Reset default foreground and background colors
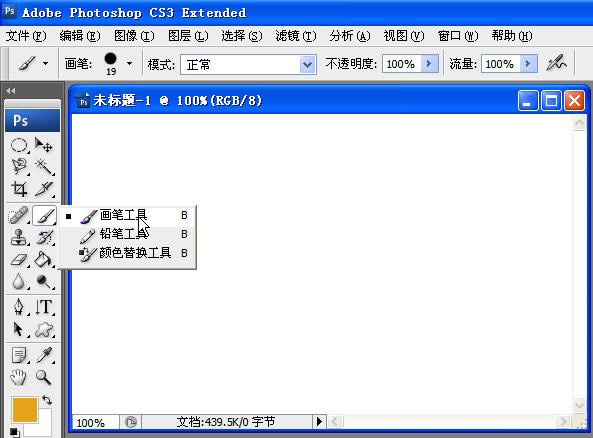The image size is (593, 438). click(14, 432)
